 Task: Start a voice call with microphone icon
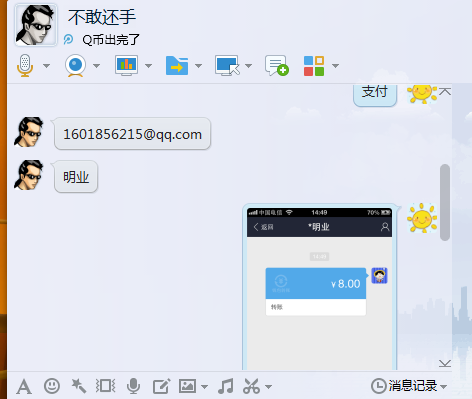(x=25, y=65)
